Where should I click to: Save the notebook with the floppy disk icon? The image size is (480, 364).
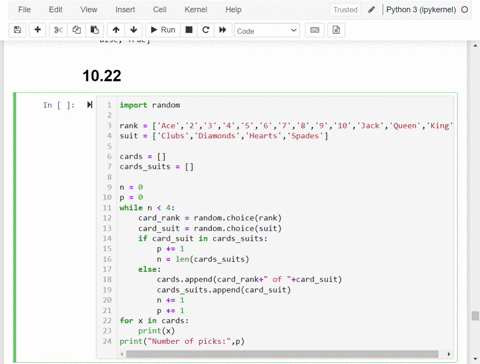point(17,30)
